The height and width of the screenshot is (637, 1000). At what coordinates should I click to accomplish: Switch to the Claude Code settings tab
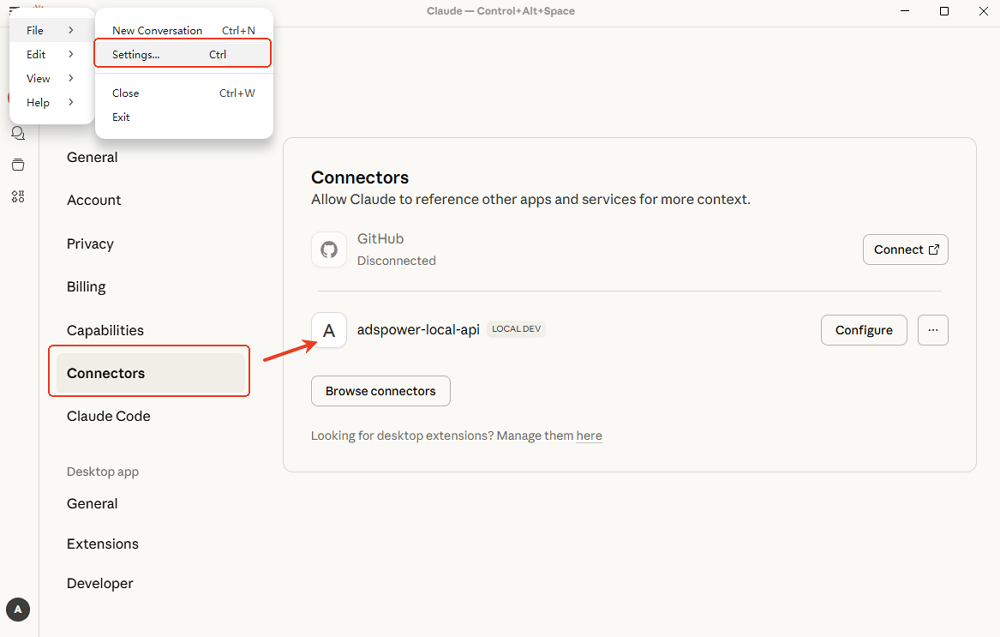[108, 416]
